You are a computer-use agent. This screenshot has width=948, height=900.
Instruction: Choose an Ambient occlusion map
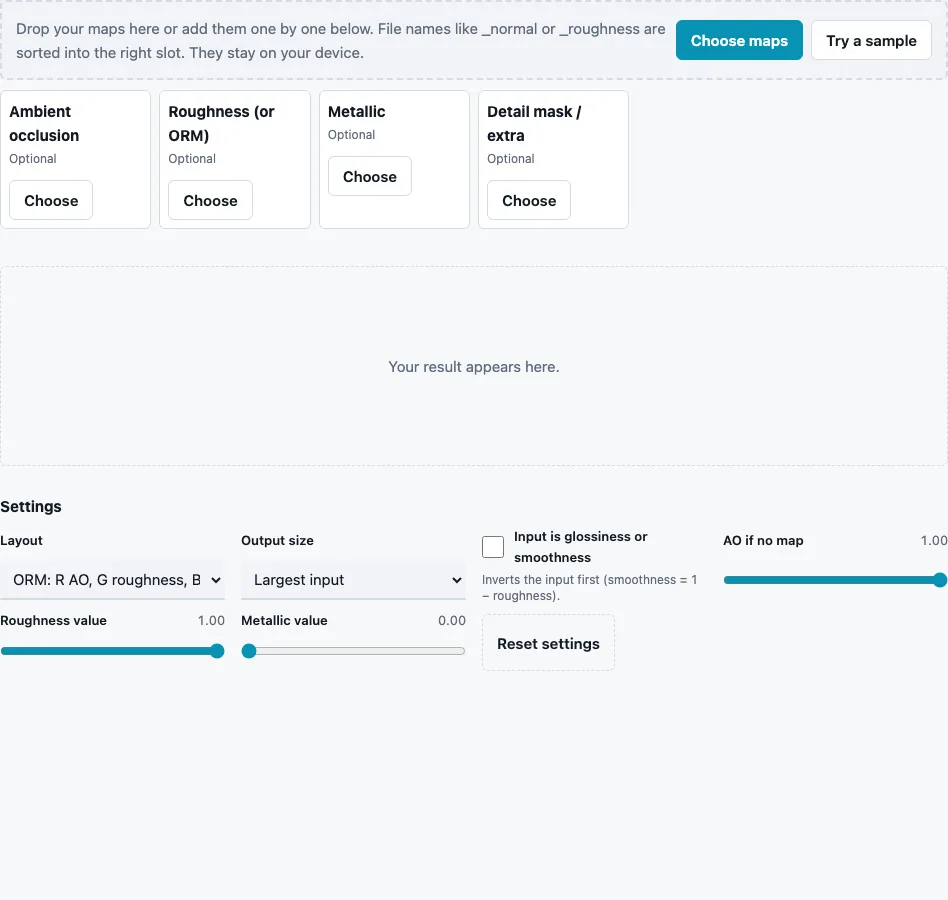(51, 200)
